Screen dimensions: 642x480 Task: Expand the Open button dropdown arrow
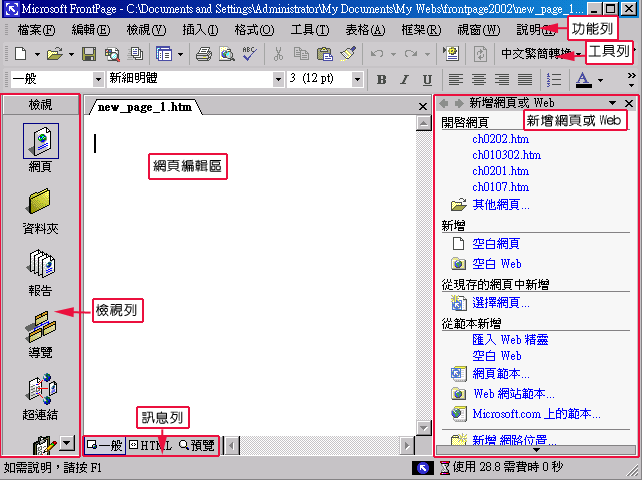point(71,54)
